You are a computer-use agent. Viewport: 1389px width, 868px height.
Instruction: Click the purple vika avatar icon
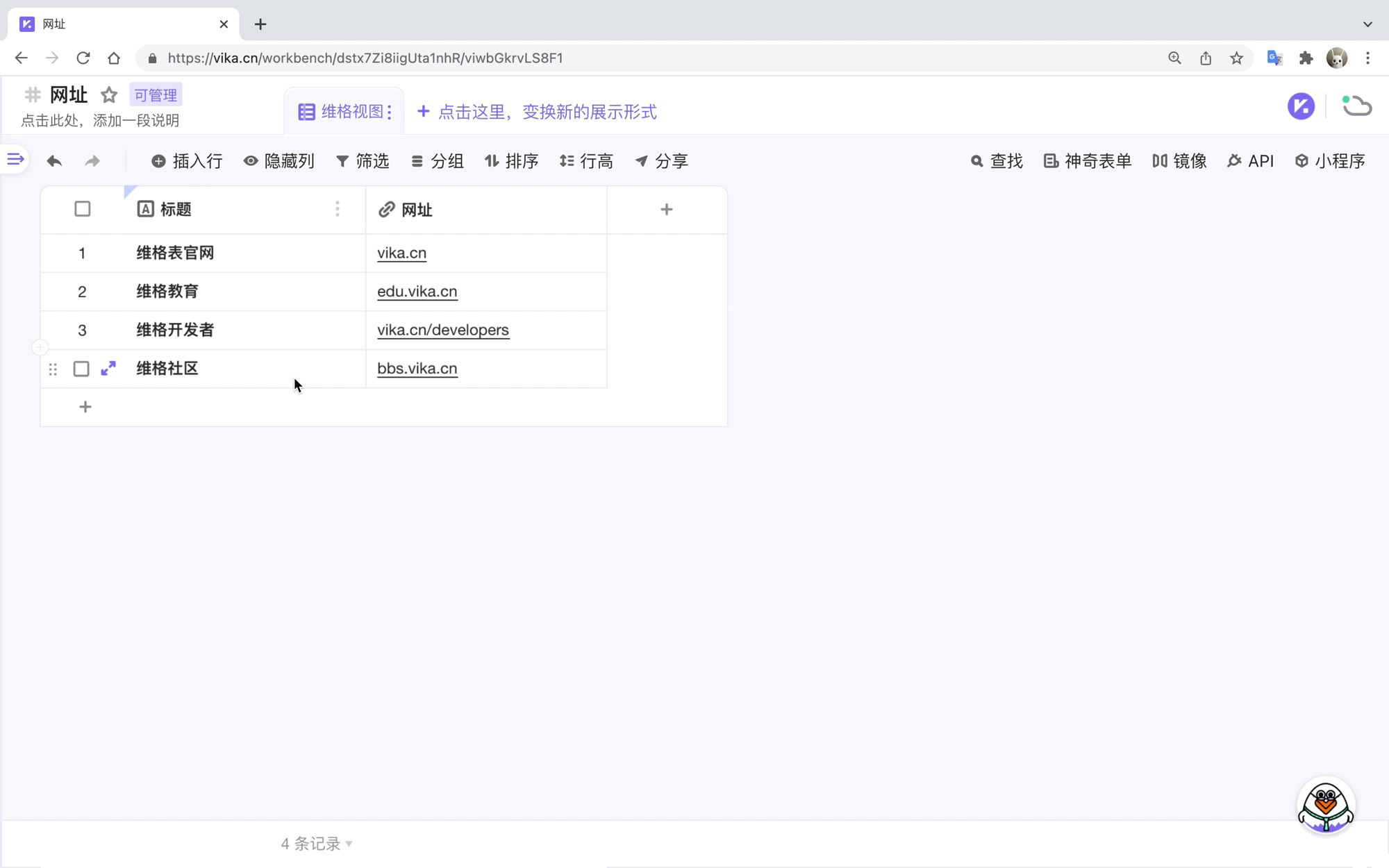click(1301, 106)
